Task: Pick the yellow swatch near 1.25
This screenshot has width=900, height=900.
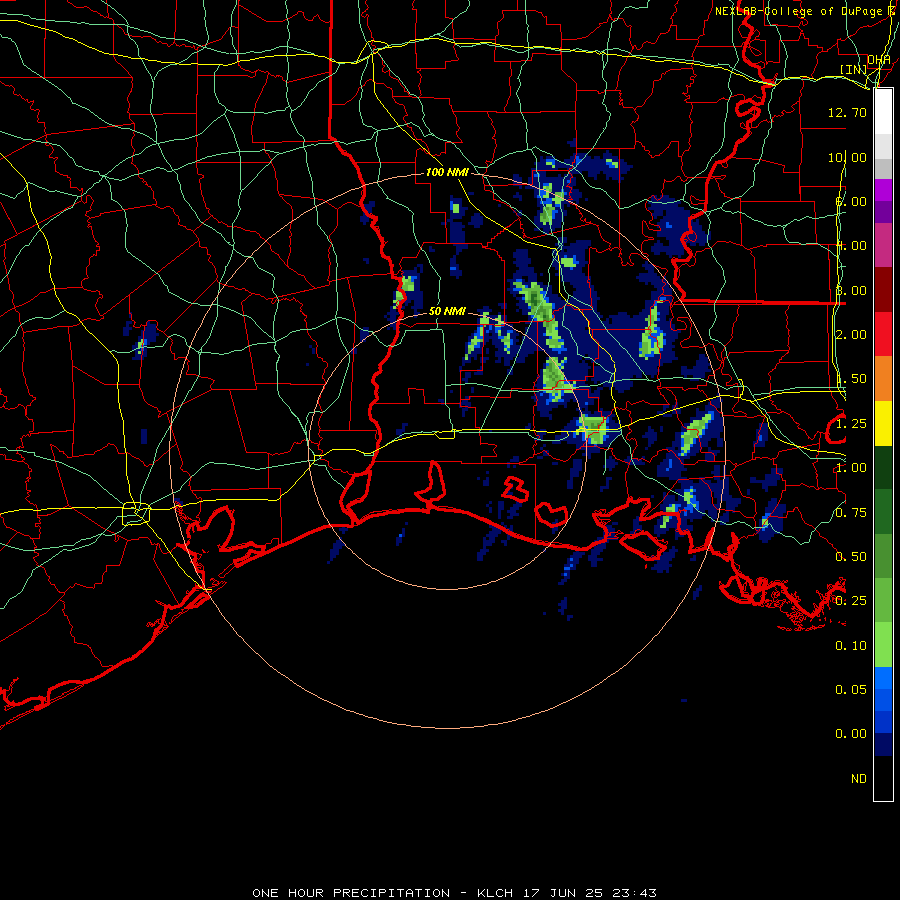Action: [883, 424]
